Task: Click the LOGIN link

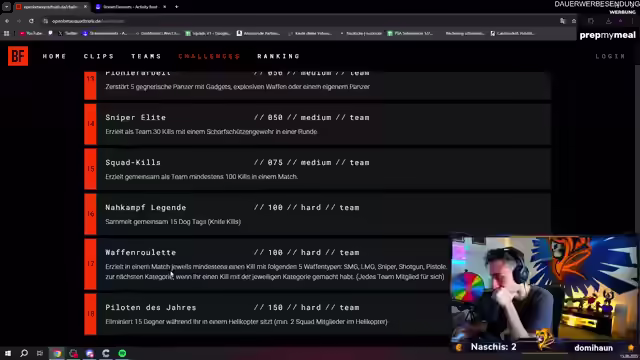Action: pos(610,56)
